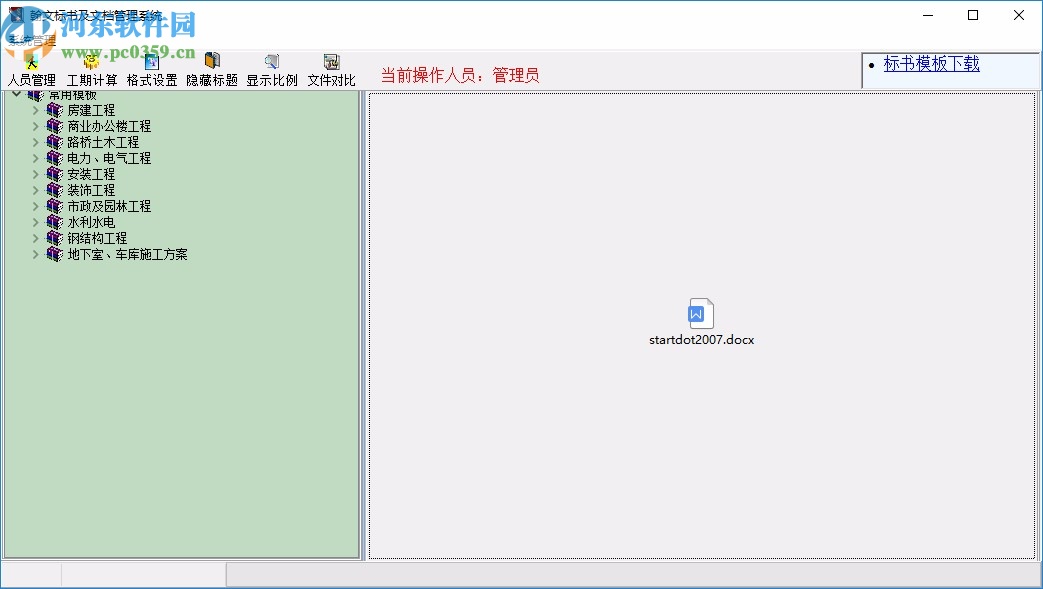Open the 人员管理 (personnel management) tool
Screen dimensions: 1043x589
[x=30, y=68]
